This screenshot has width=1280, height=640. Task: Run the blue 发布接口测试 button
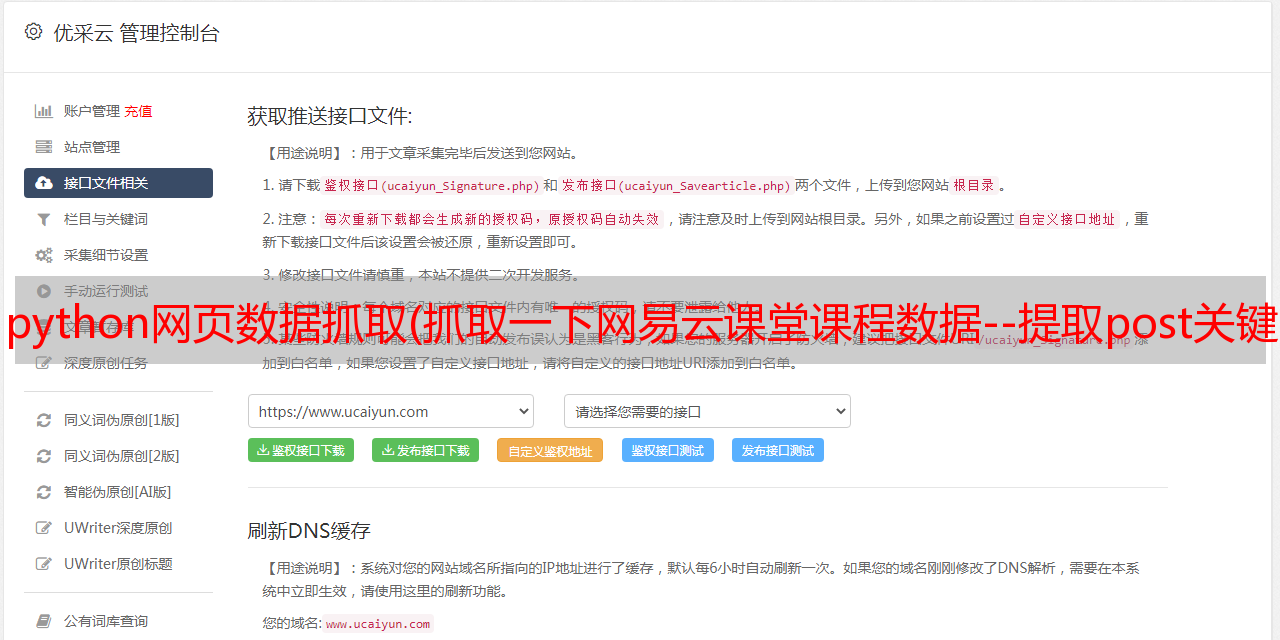pyautogui.click(x=778, y=450)
